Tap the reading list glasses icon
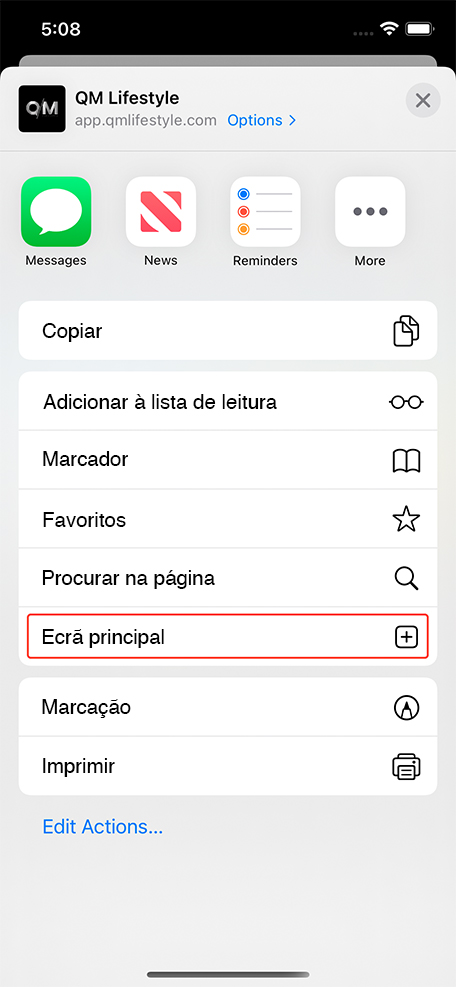This screenshot has width=456, height=987. [406, 402]
